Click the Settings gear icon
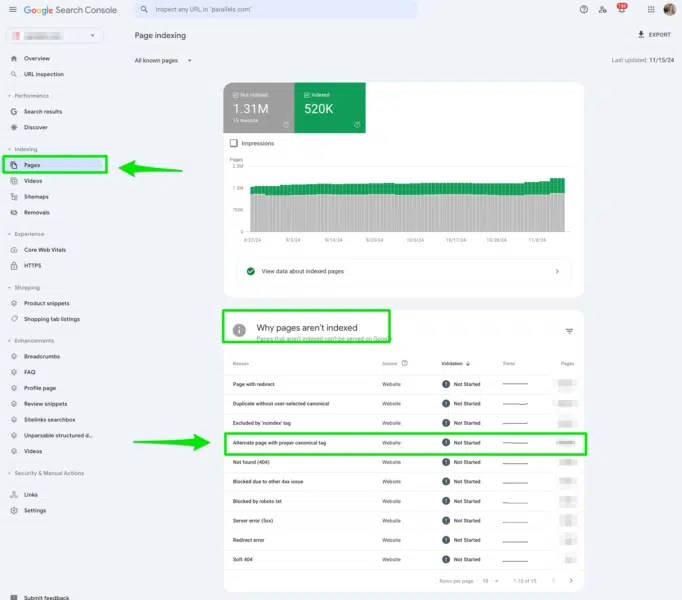682x600 pixels. click(x=14, y=510)
